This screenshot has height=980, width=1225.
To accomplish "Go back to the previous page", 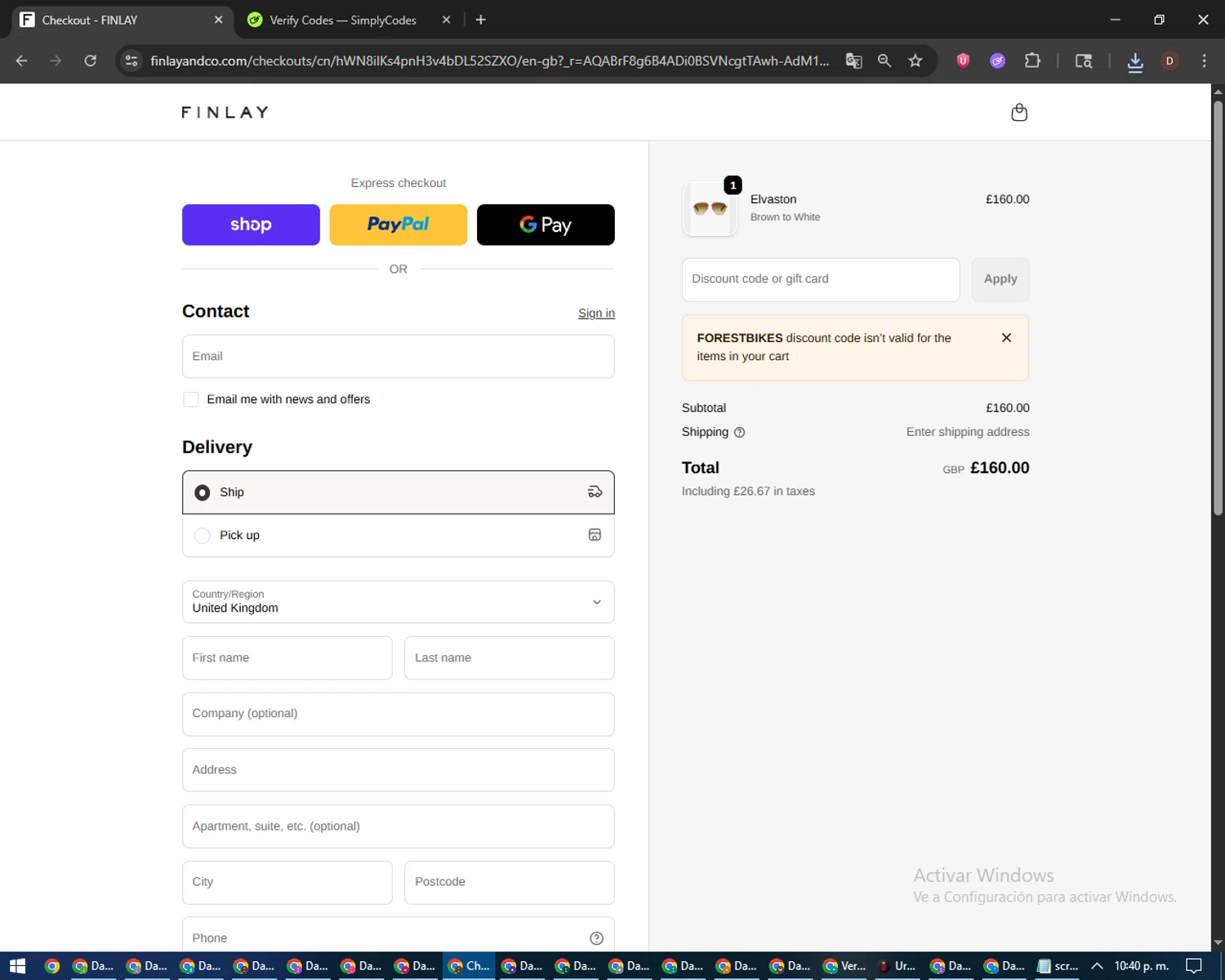I will point(22,60).
